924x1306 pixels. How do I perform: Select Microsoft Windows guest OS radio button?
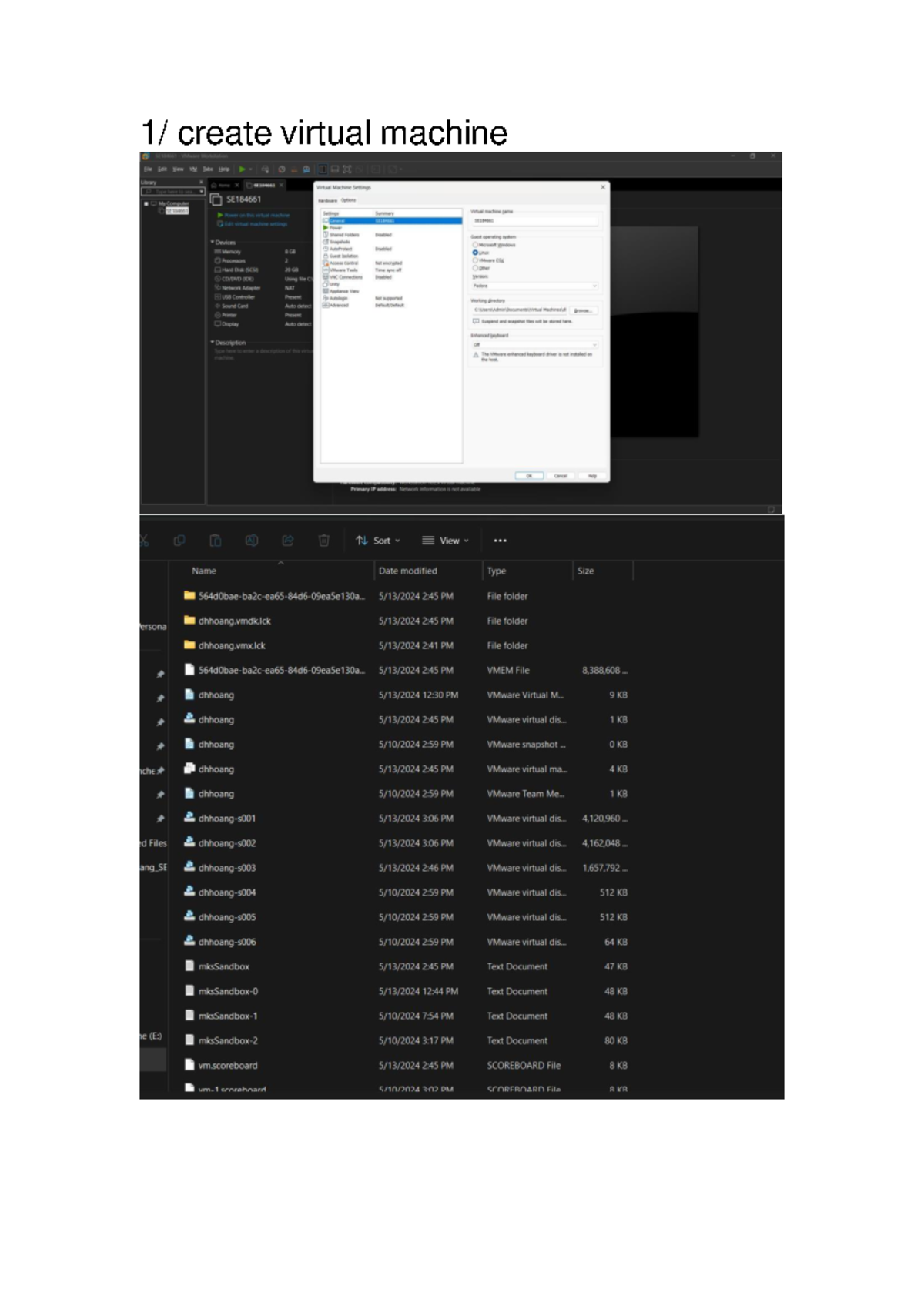point(475,245)
